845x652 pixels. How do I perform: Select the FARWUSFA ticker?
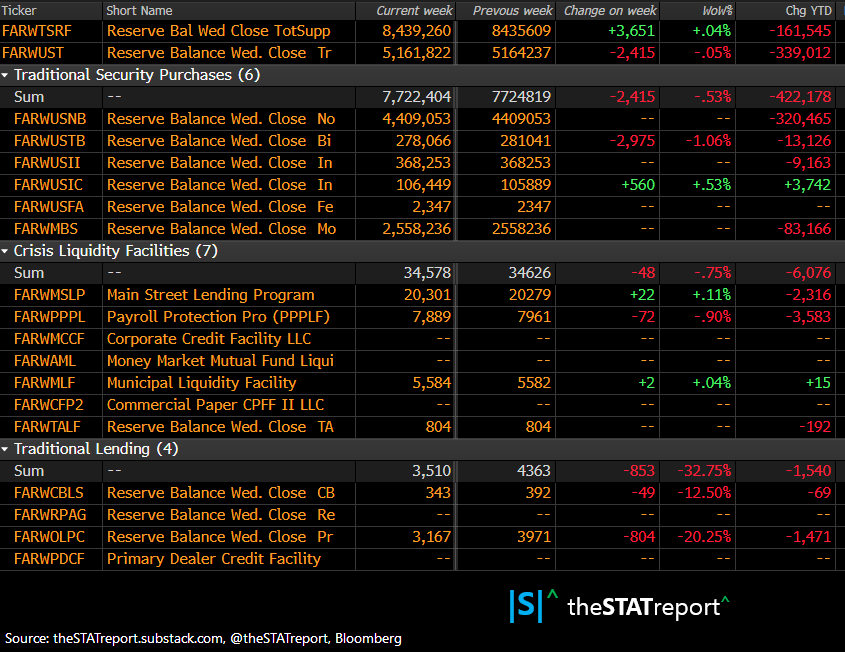(49, 207)
